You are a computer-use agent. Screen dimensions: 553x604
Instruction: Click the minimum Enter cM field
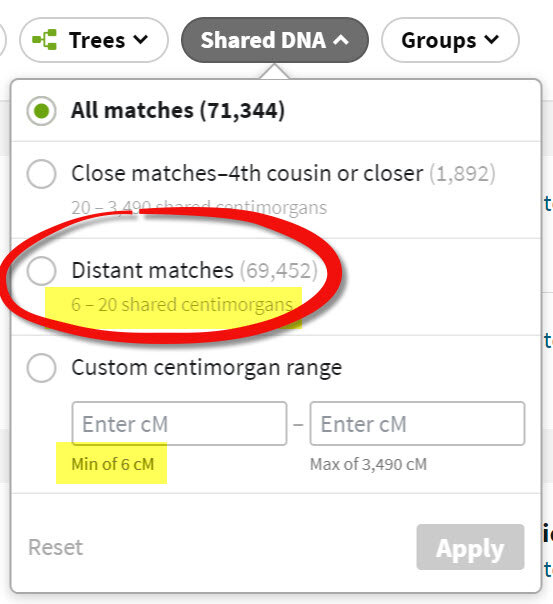(179, 424)
